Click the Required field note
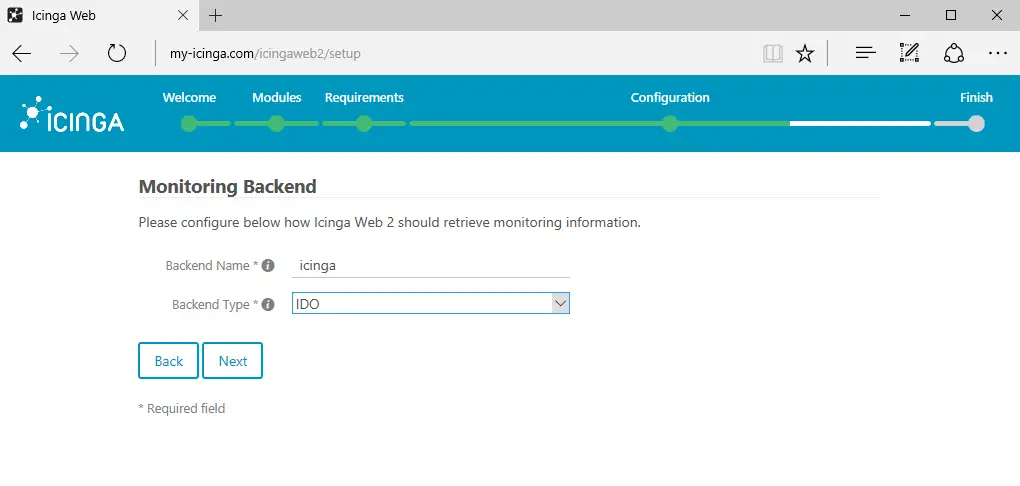 182,409
